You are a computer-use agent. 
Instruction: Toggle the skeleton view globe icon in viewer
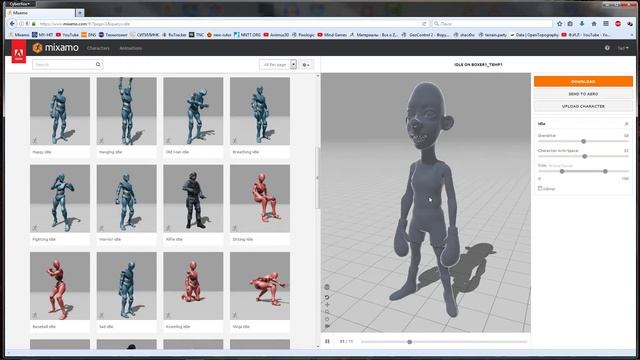click(x=327, y=287)
